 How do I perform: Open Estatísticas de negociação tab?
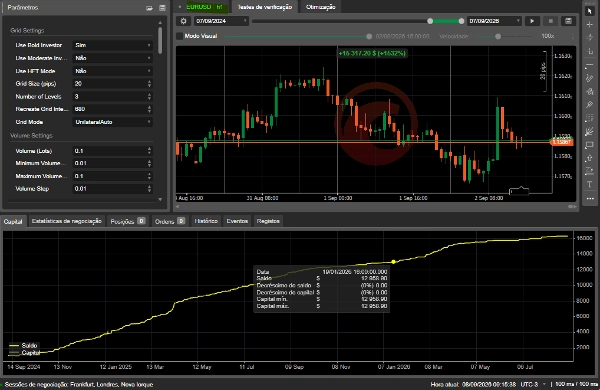(67, 221)
